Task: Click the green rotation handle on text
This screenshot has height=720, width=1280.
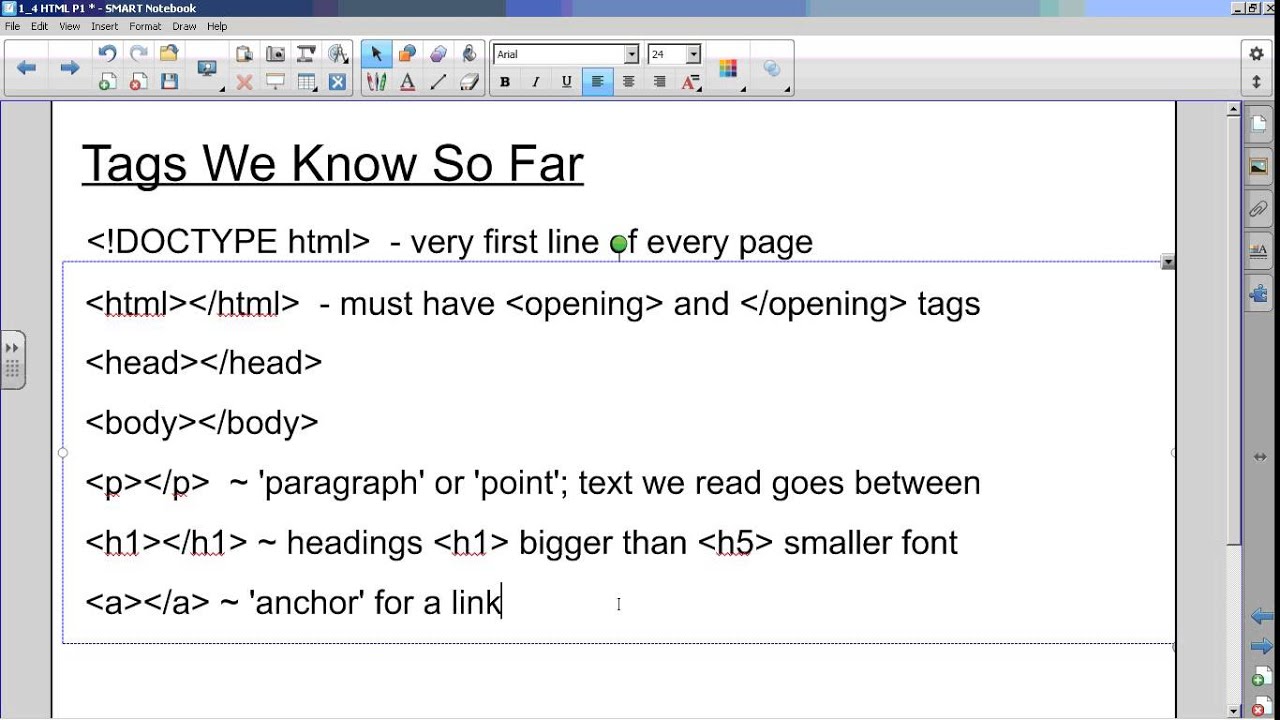Action: click(x=619, y=243)
